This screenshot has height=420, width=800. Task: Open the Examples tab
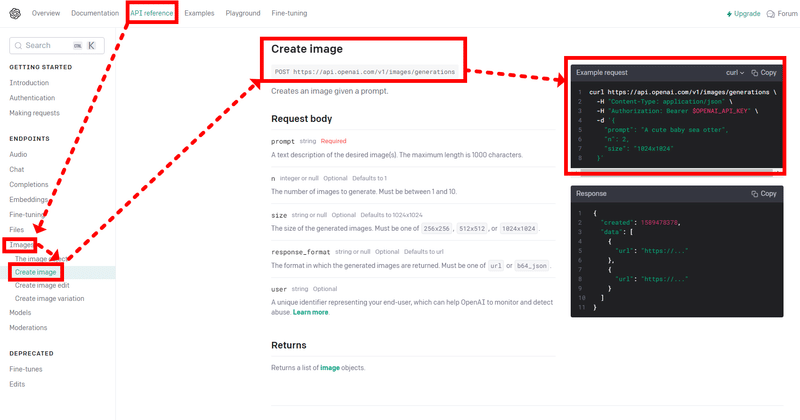[x=199, y=13]
